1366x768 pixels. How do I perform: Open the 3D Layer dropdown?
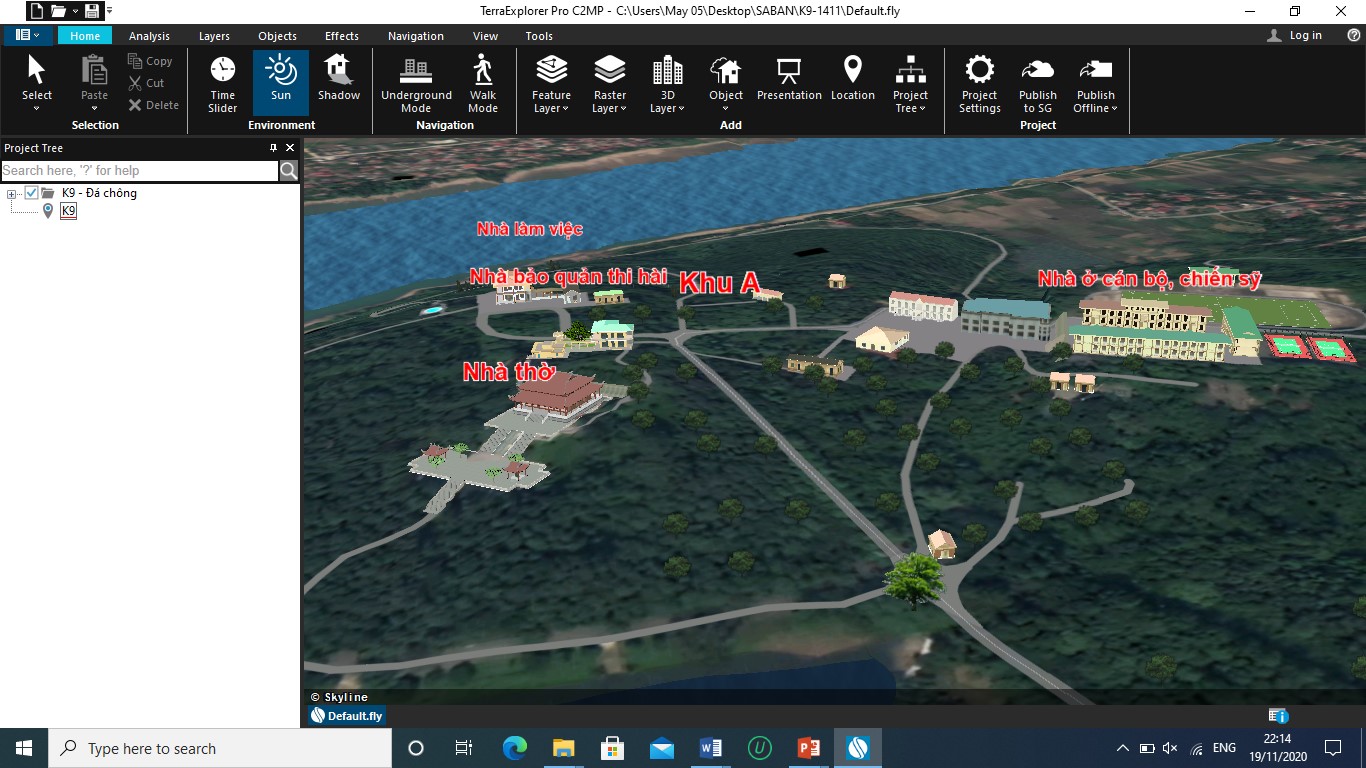(667, 84)
